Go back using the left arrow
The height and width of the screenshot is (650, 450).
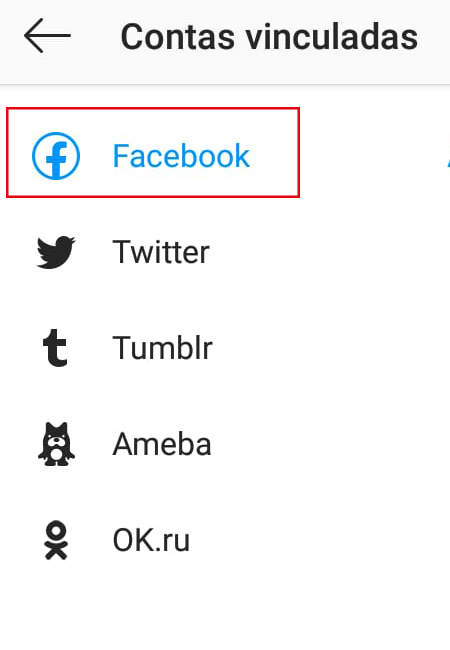click(47, 36)
